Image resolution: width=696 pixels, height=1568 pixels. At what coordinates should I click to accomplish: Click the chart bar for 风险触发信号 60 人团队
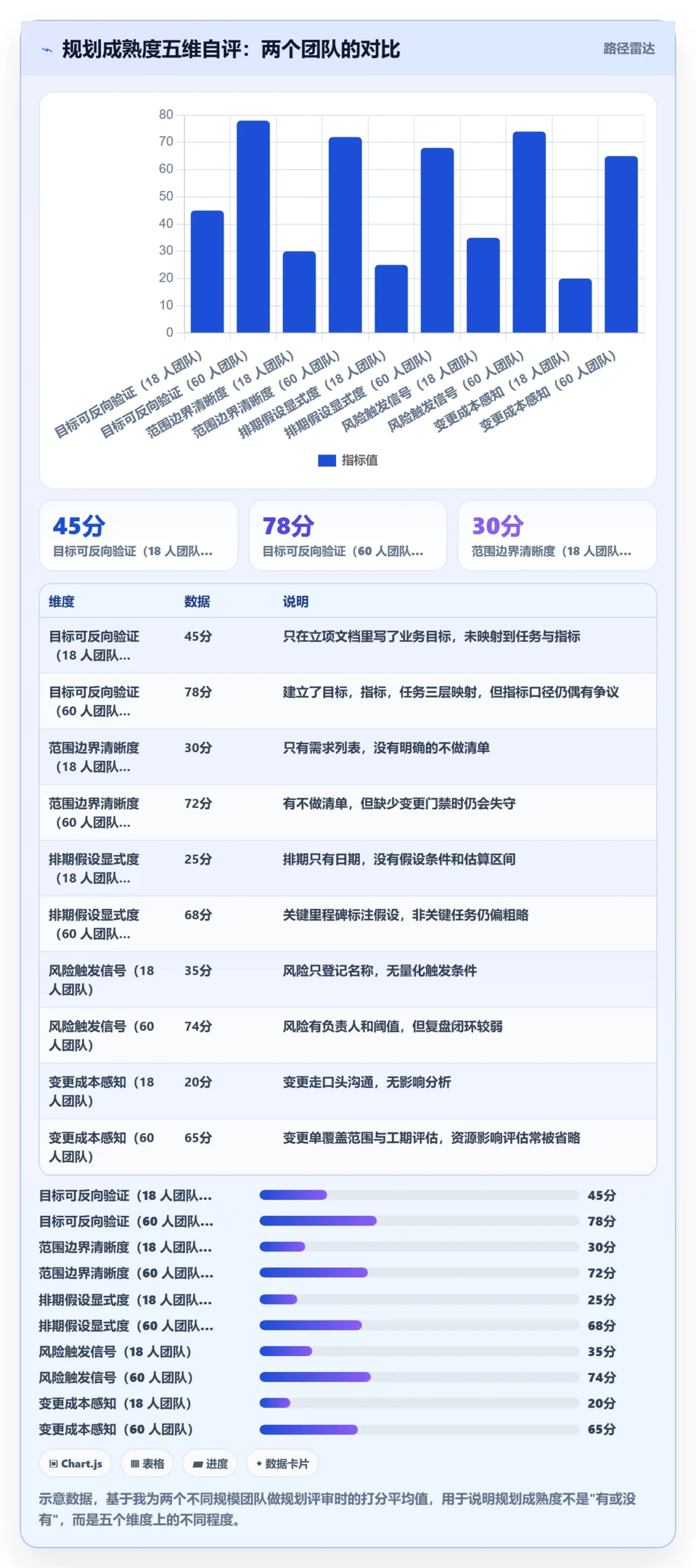click(529, 232)
